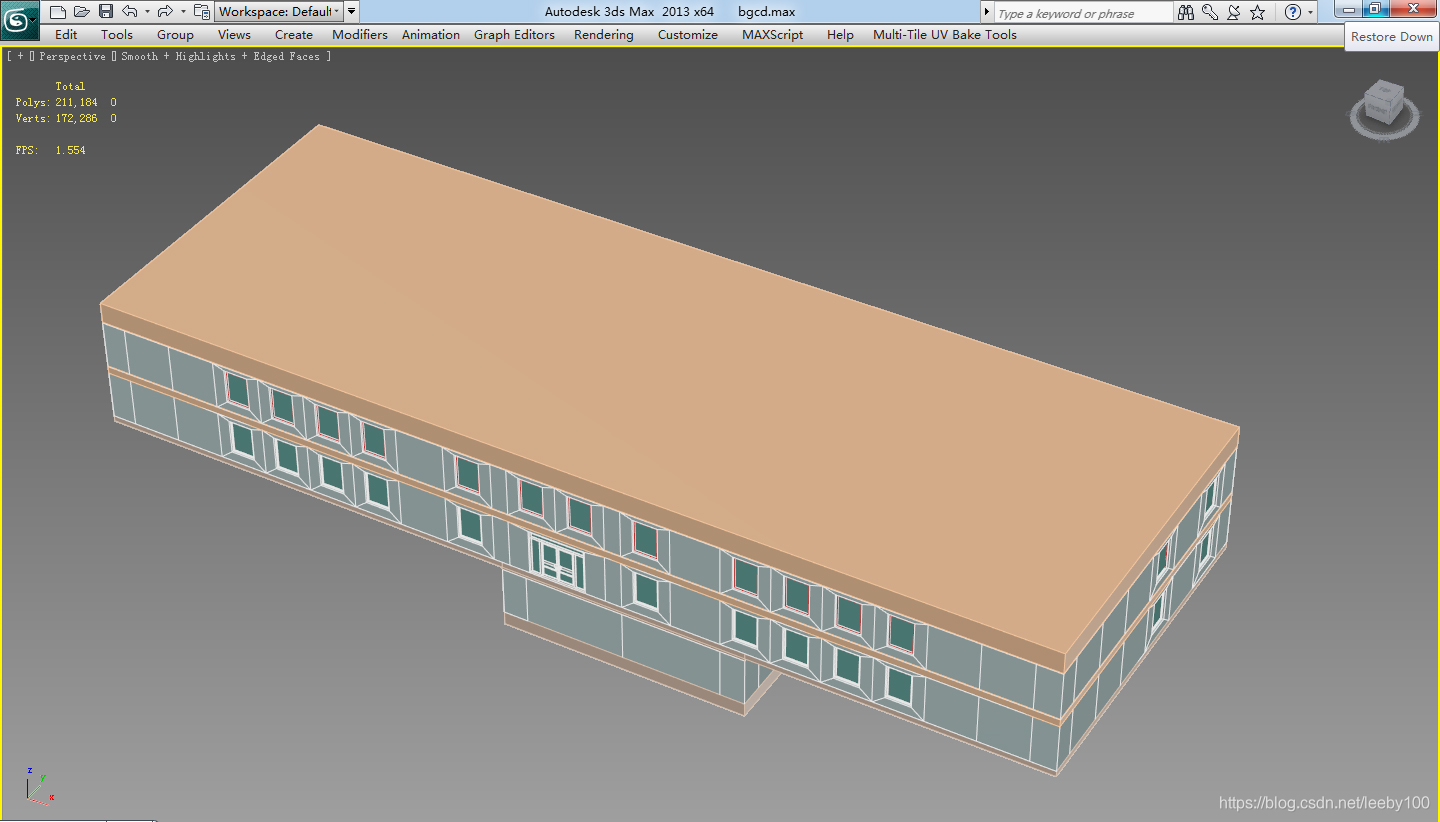Open Favorites star icon
Image resolution: width=1440 pixels, height=822 pixels.
(1258, 12)
